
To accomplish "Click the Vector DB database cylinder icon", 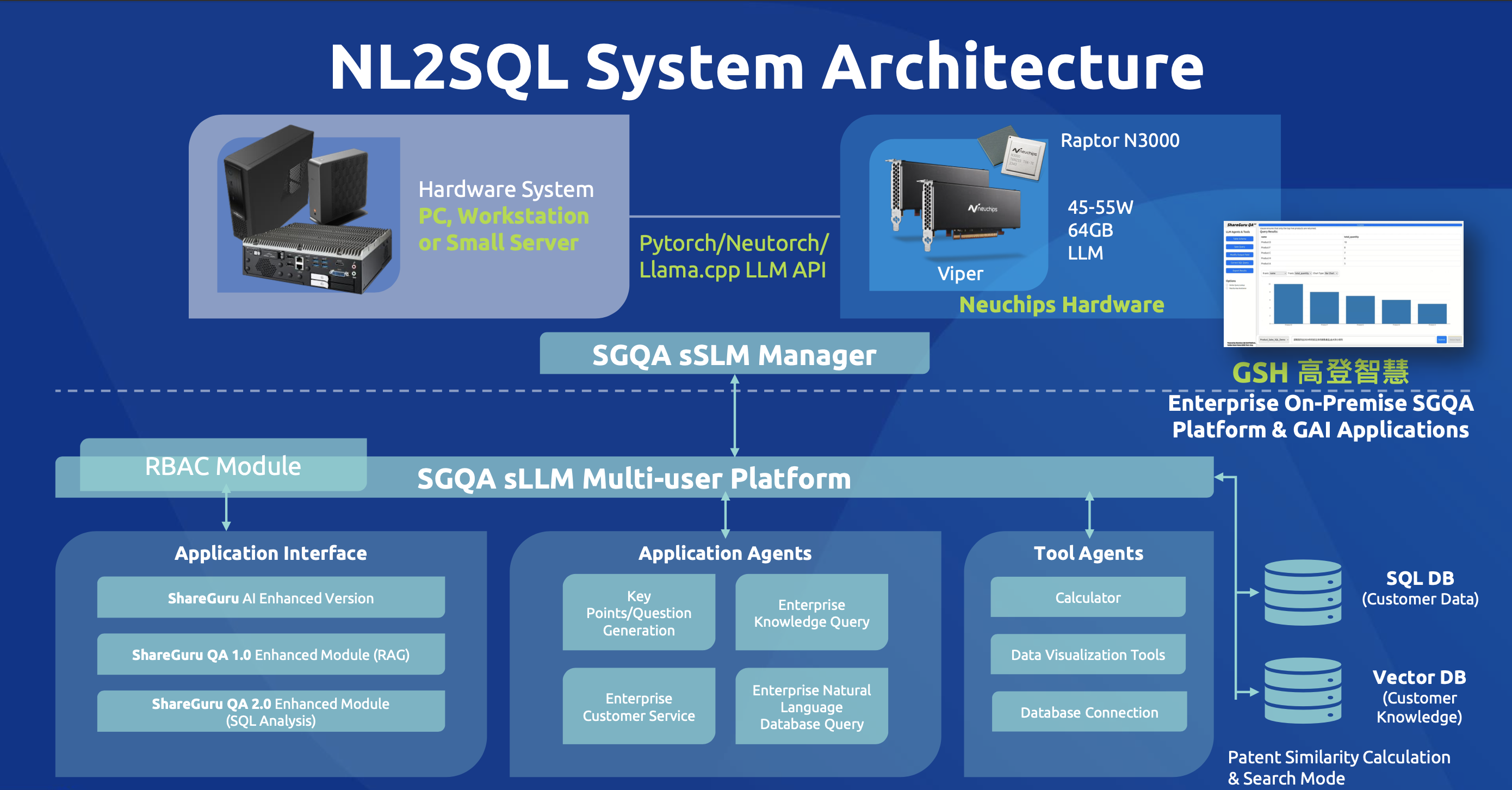I will point(1303,691).
